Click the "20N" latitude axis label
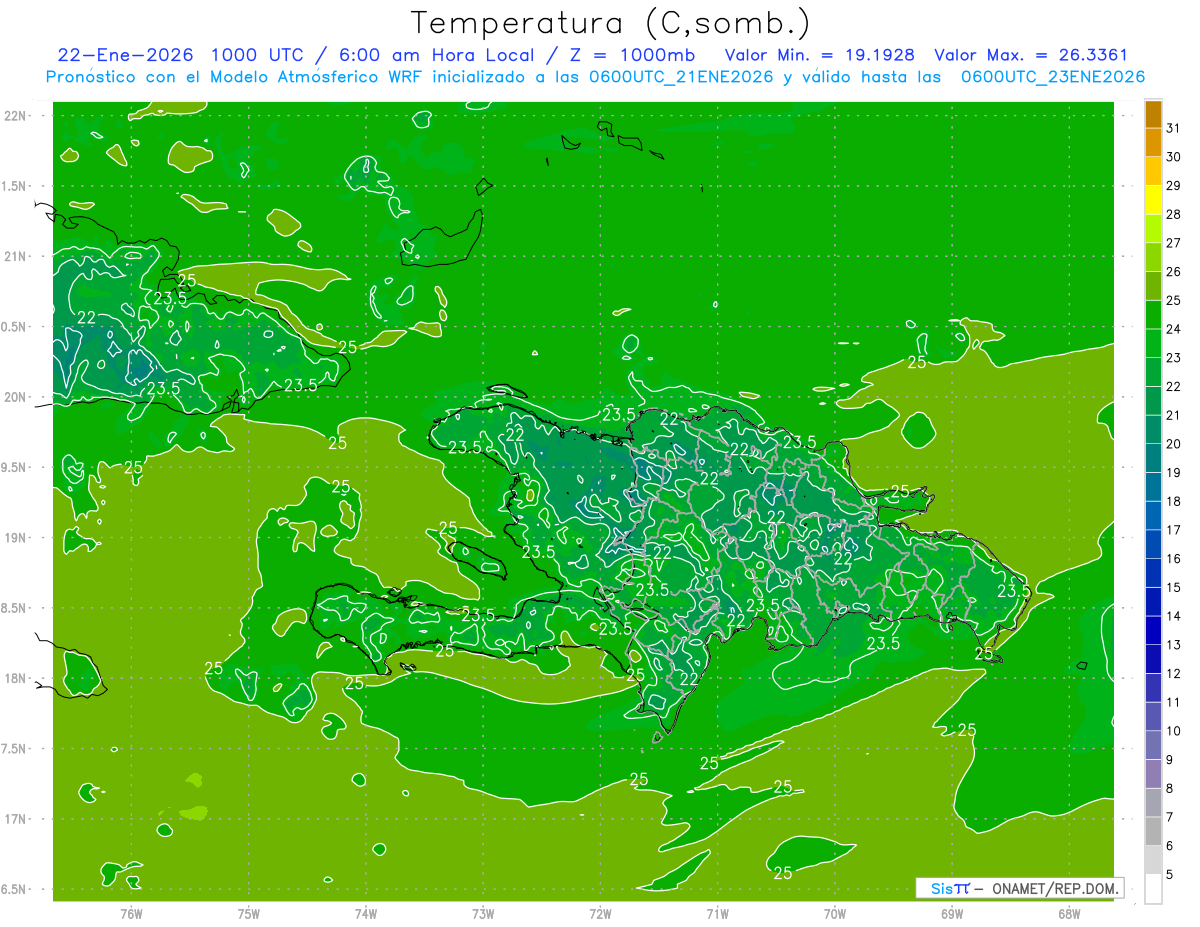 point(14,397)
